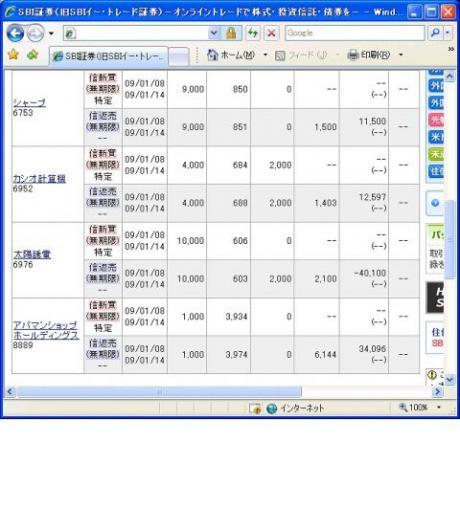The image size is (460, 530).
Task: Click the magnifier search icon
Action: coord(435,33)
